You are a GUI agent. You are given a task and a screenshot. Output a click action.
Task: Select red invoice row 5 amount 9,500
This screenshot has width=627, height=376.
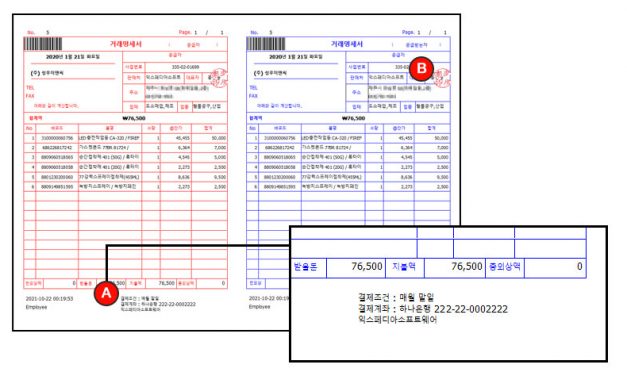click(x=220, y=177)
